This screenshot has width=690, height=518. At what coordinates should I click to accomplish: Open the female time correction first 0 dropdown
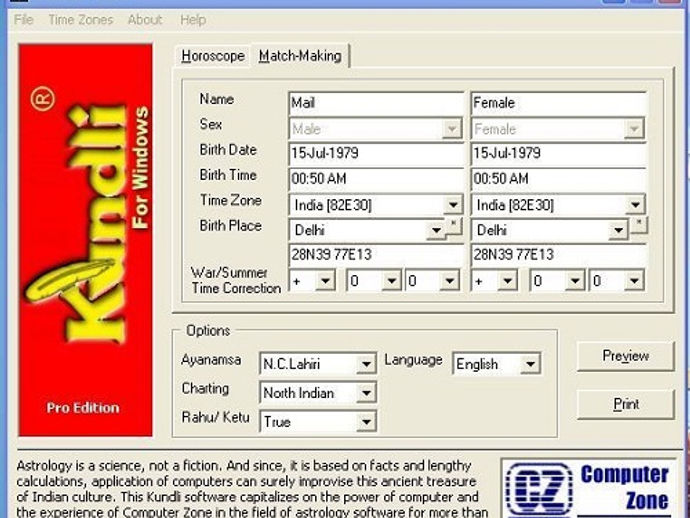point(557,281)
